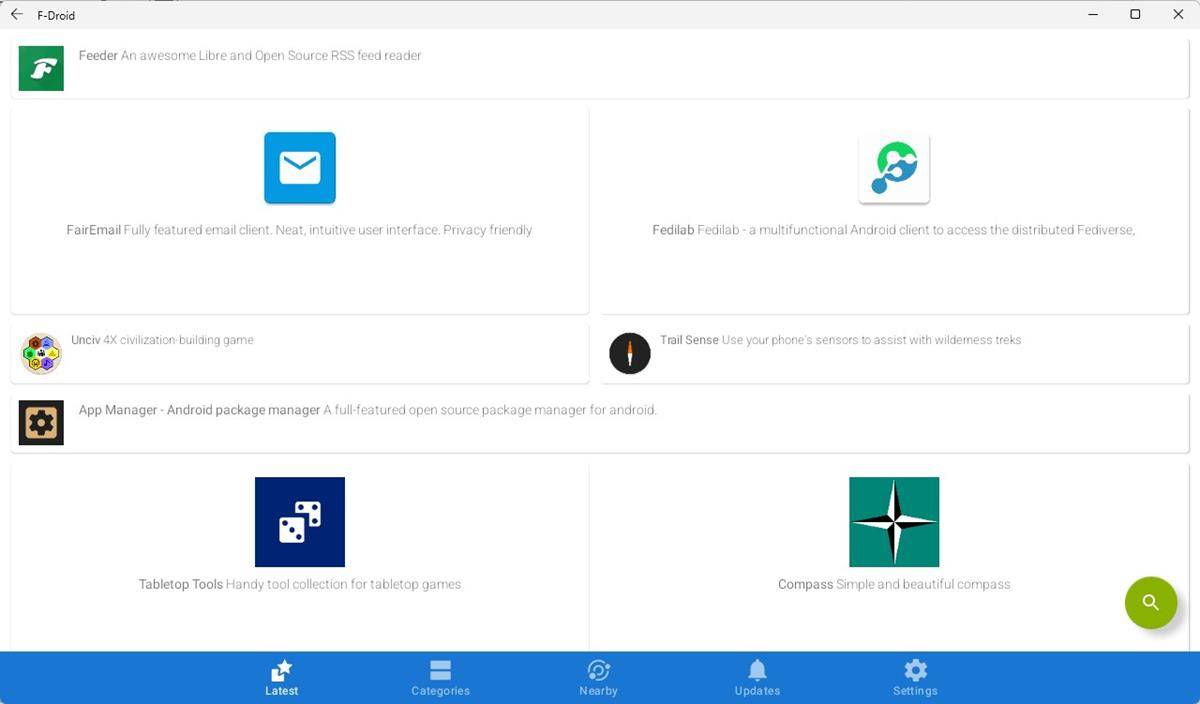Select the Latest tab
1200x704 pixels.
pos(281,676)
